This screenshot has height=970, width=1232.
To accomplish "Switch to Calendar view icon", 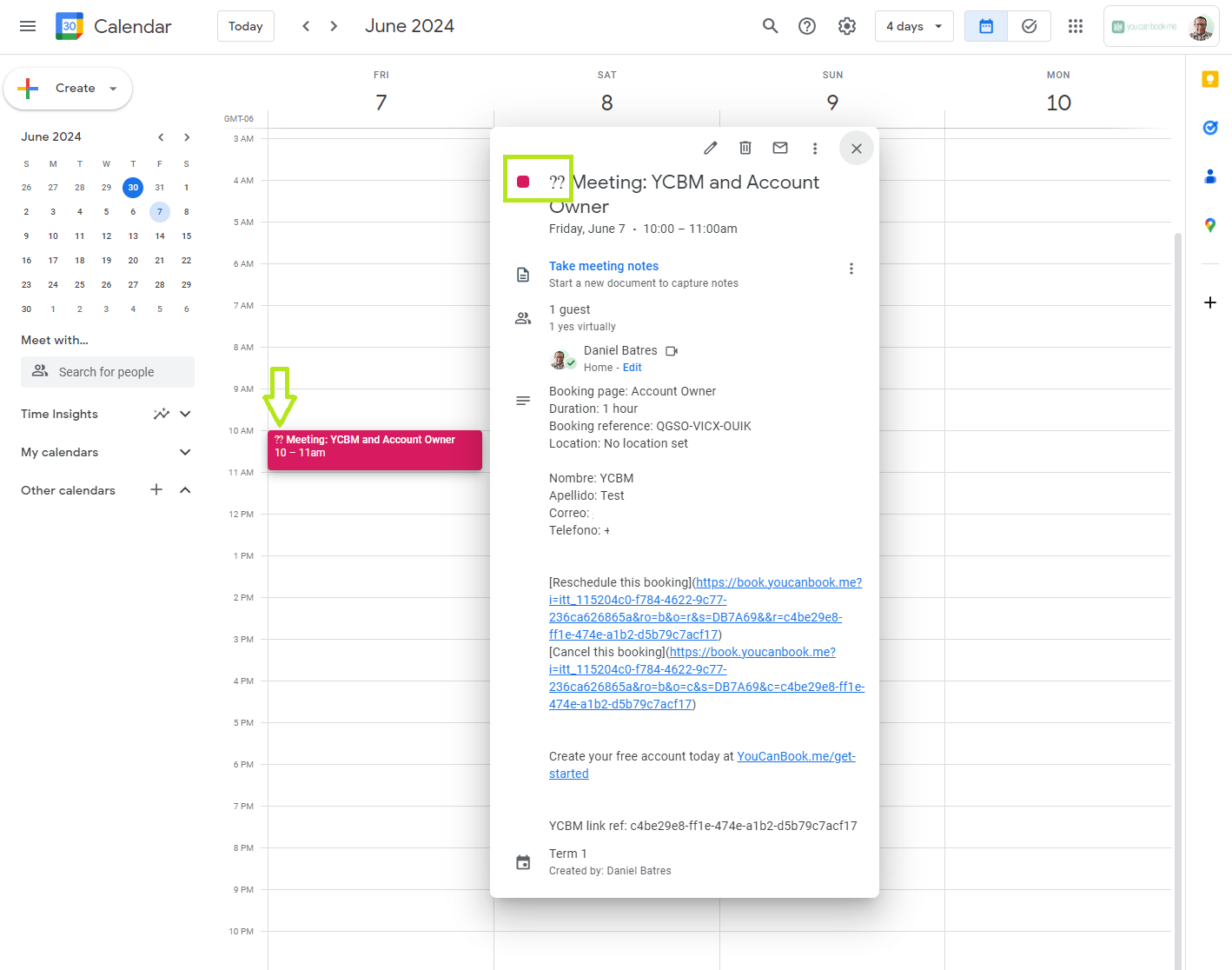I will (x=986, y=26).
